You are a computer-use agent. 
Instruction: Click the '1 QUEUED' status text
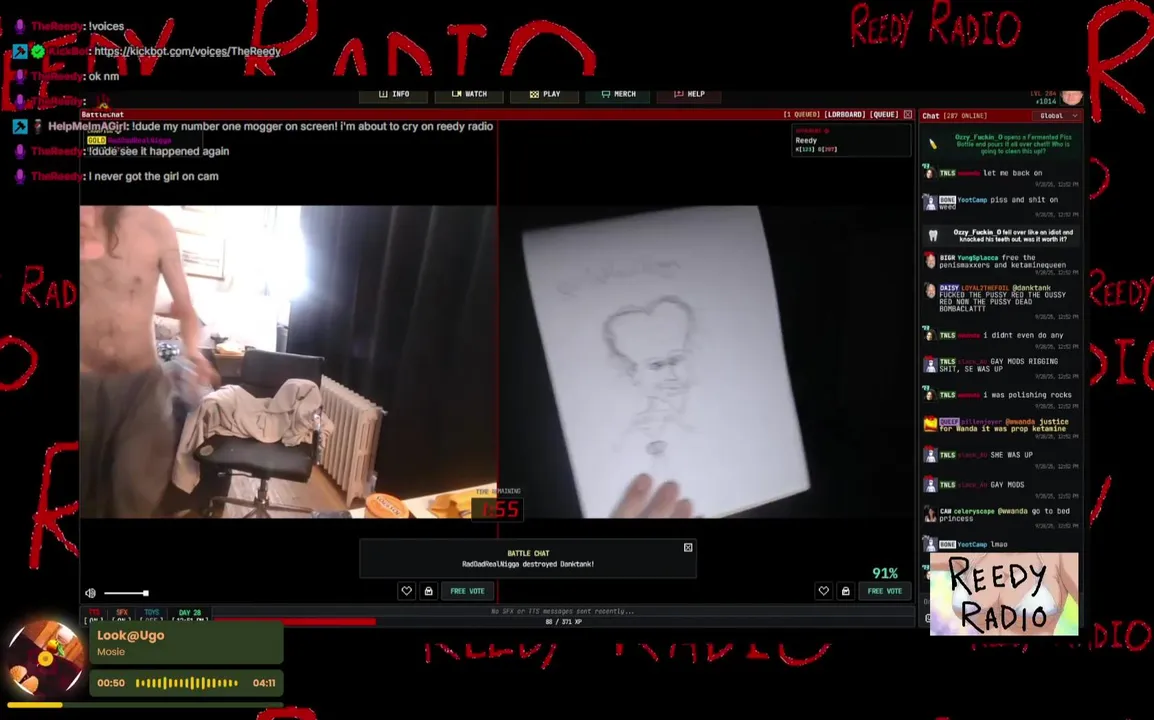801,115
